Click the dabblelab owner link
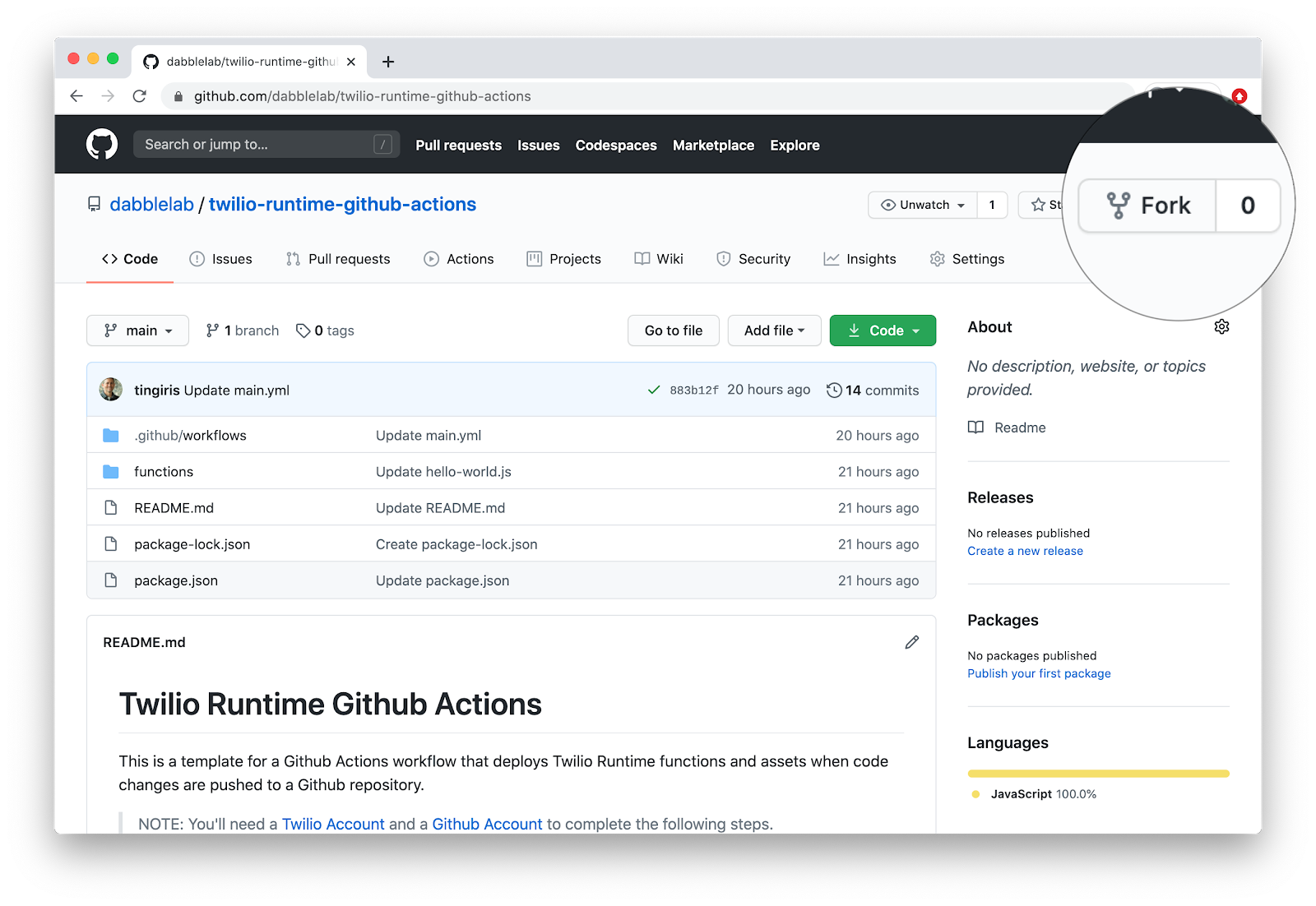Screen dimensions: 1316x906 click(x=152, y=204)
